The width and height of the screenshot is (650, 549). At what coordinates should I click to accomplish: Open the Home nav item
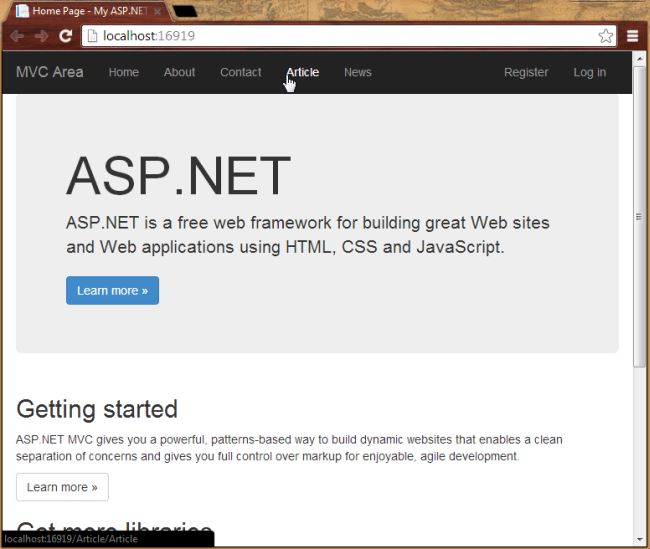(124, 72)
